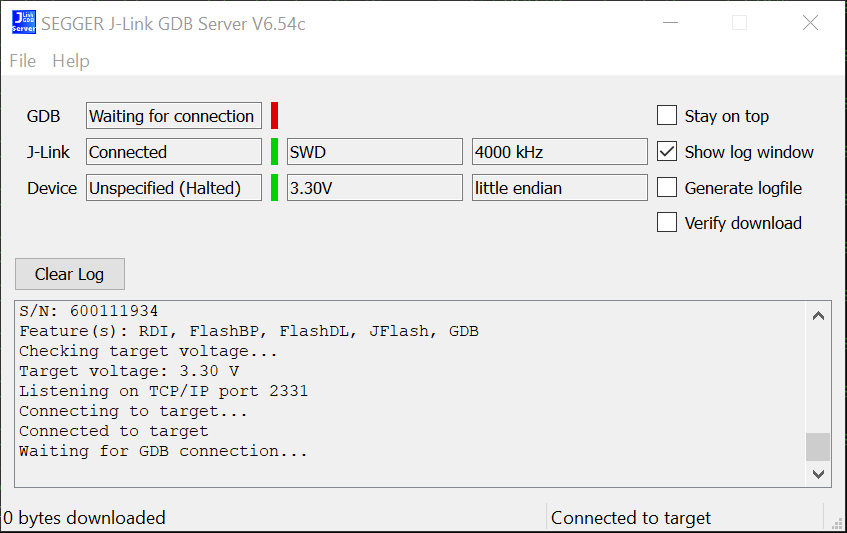
Task: Click the SWD interface field
Action: tap(375, 152)
